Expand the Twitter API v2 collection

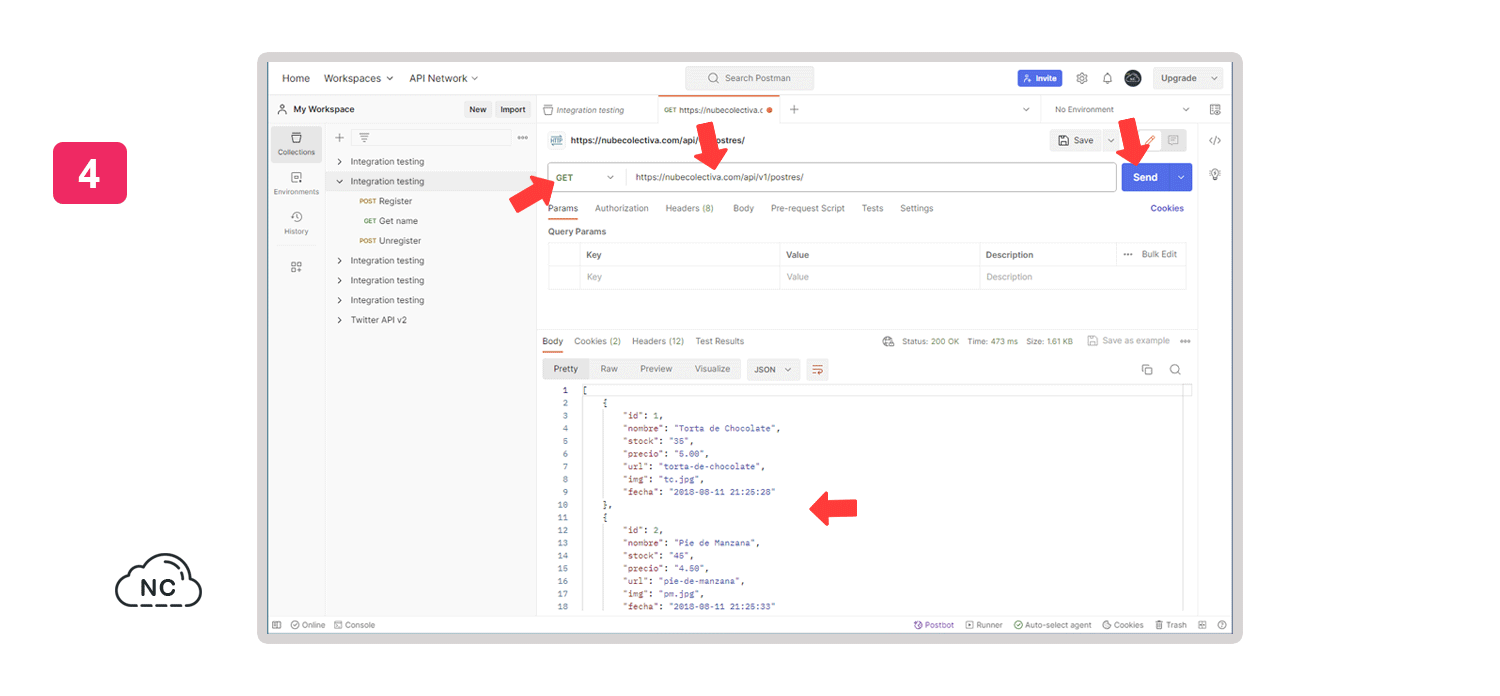340,320
